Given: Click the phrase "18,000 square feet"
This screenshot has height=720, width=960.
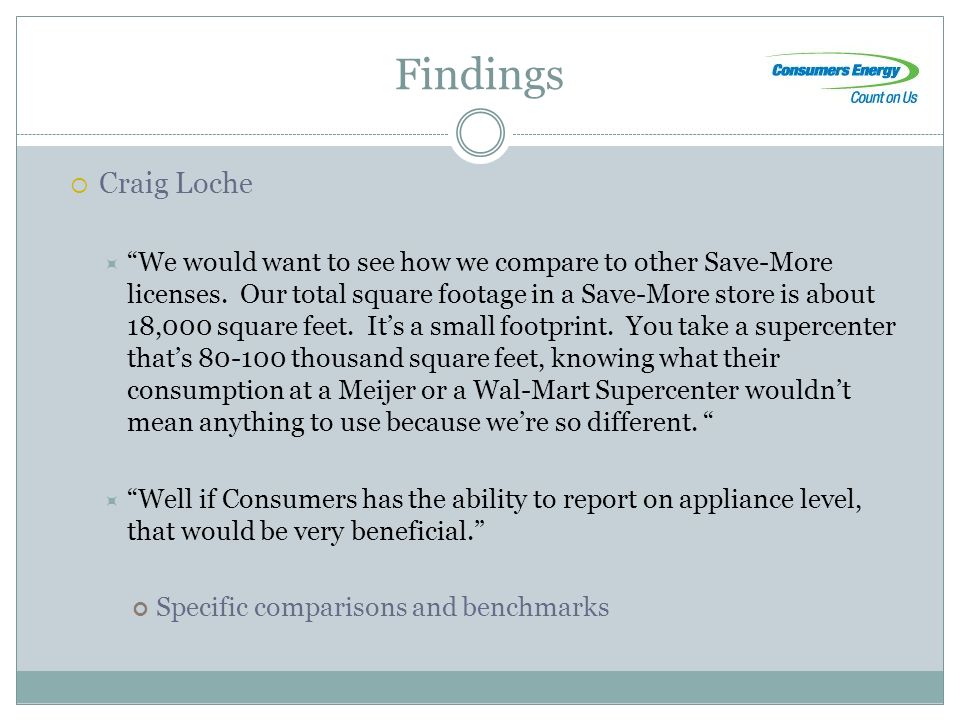Looking at the screenshot, I should click(239, 326).
